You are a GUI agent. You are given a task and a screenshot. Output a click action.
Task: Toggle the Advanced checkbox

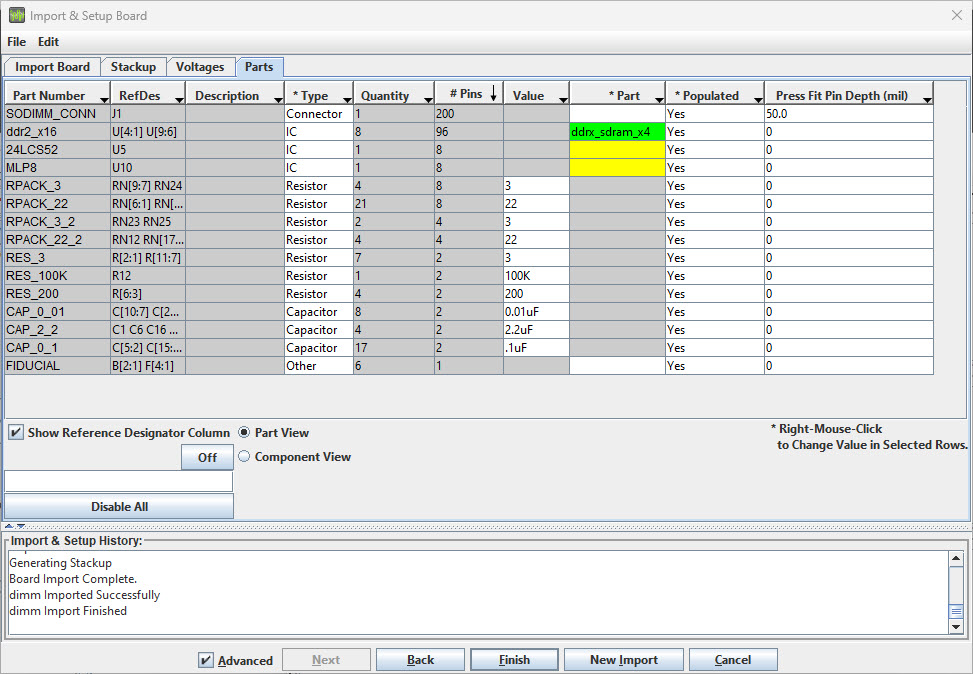pos(206,660)
